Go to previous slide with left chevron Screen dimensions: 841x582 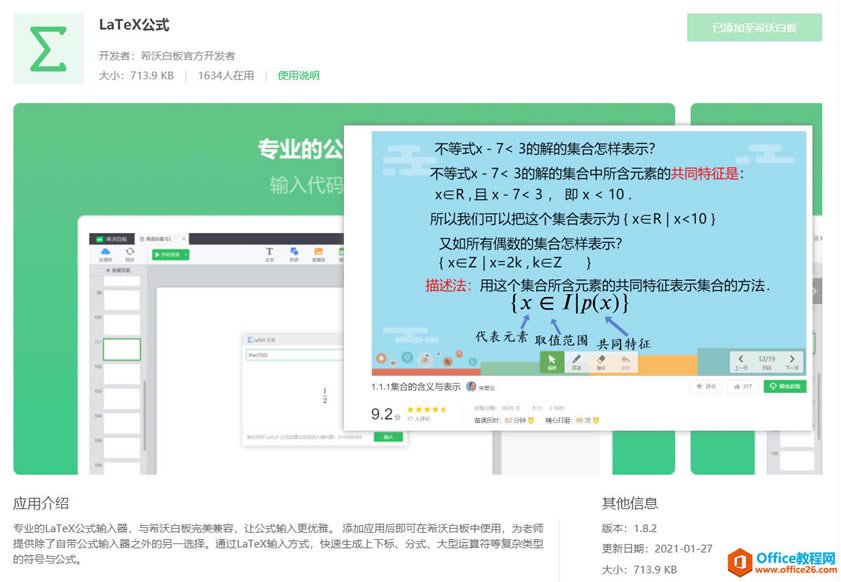click(x=741, y=361)
